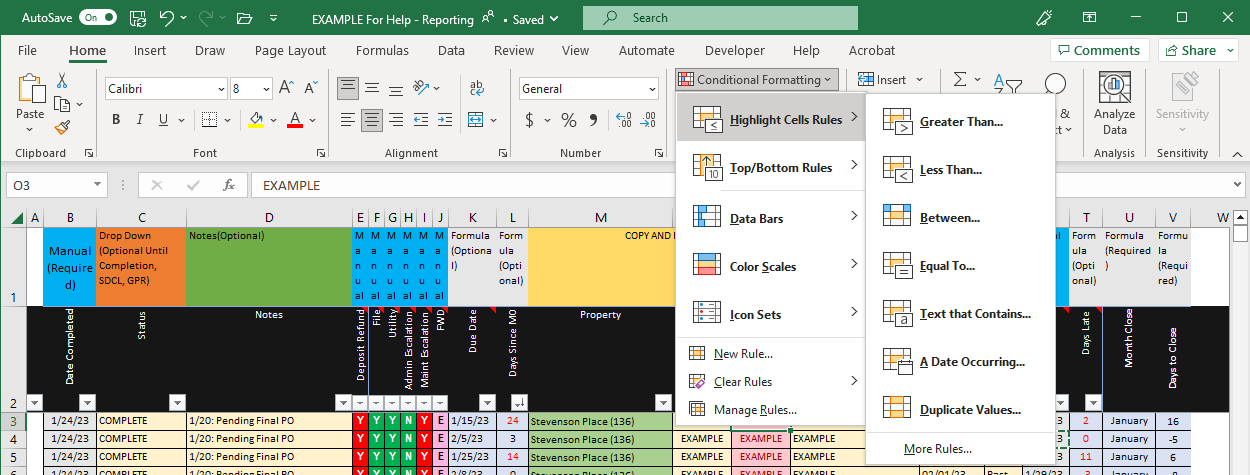Select the Format Painter brush
This screenshot has height=475, width=1250.
tap(62, 127)
